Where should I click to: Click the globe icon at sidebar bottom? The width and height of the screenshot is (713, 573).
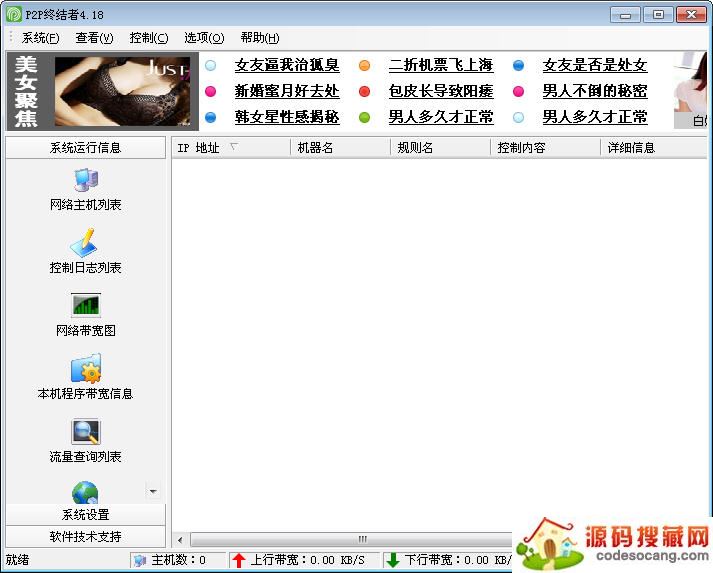85,493
